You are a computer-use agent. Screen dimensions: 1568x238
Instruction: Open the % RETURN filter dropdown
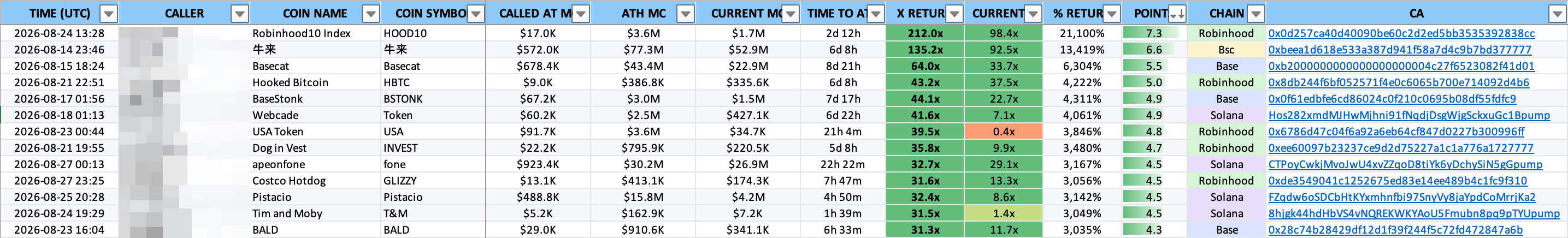(1112, 14)
